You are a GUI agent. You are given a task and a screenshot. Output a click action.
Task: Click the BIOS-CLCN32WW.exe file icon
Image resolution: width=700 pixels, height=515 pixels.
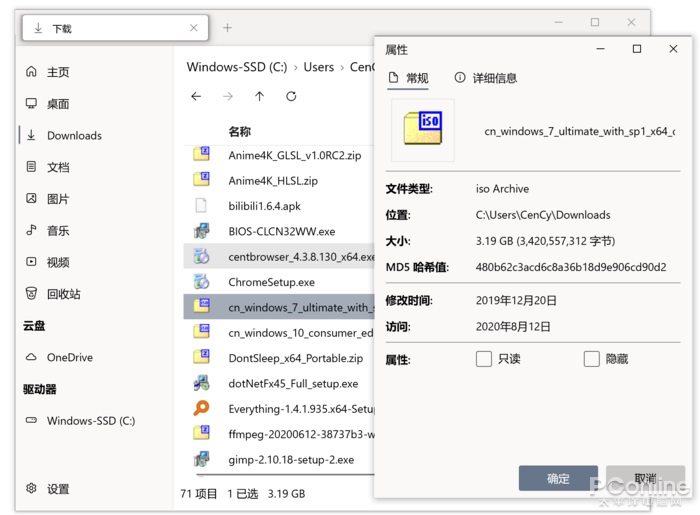[x=201, y=231]
